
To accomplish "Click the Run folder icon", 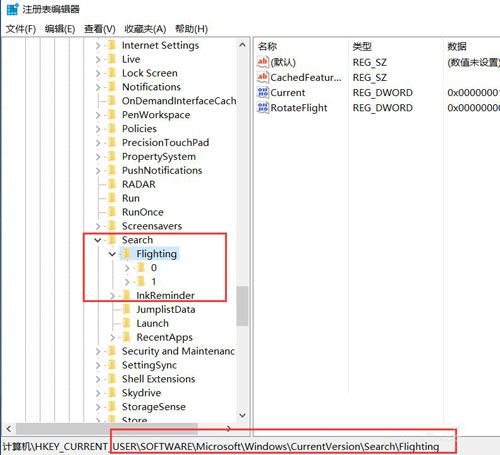I will tap(112, 198).
